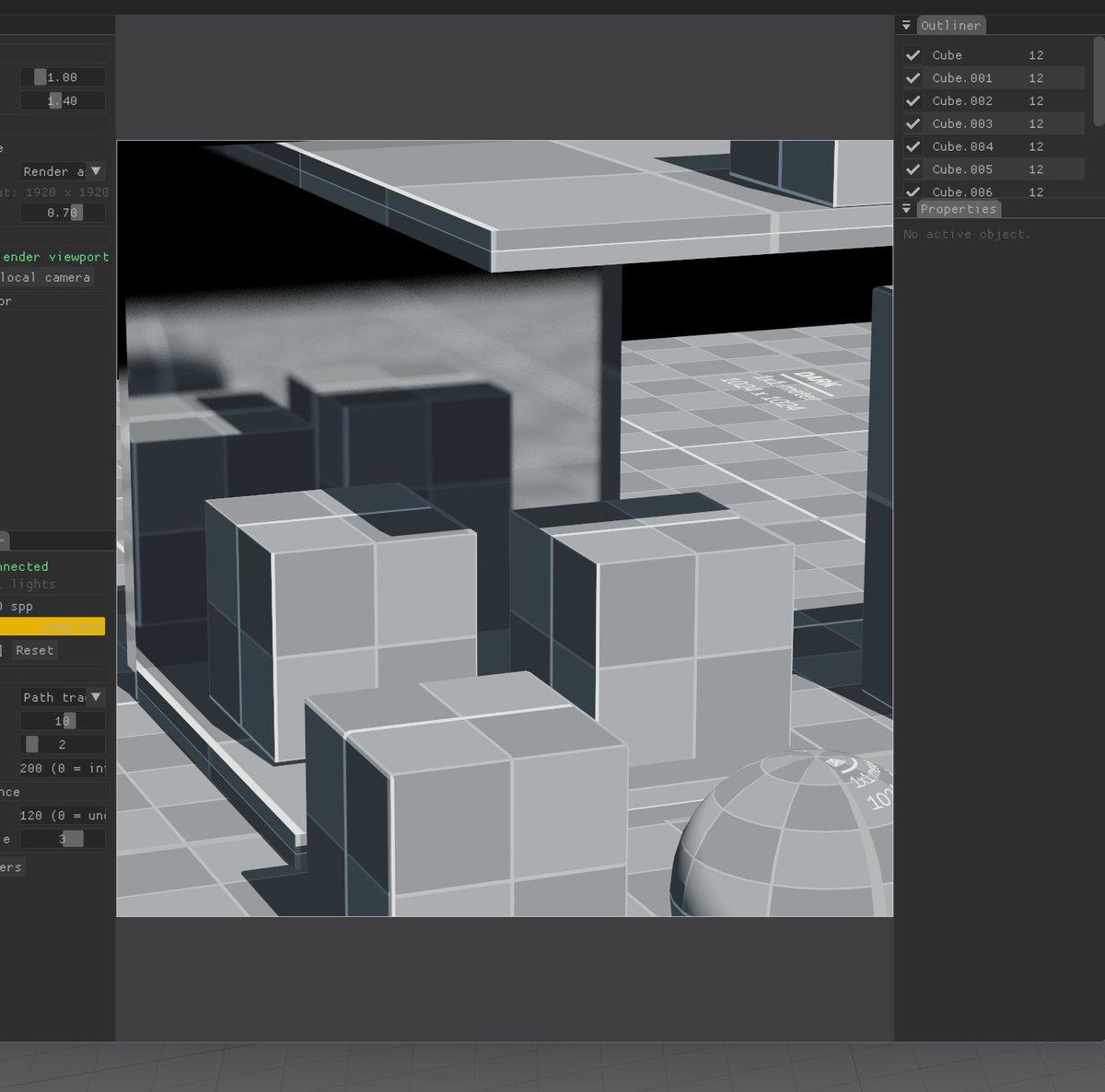1105x1092 pixels.
Task: Click the slider showing value 10
Action: tap(63, 721)
